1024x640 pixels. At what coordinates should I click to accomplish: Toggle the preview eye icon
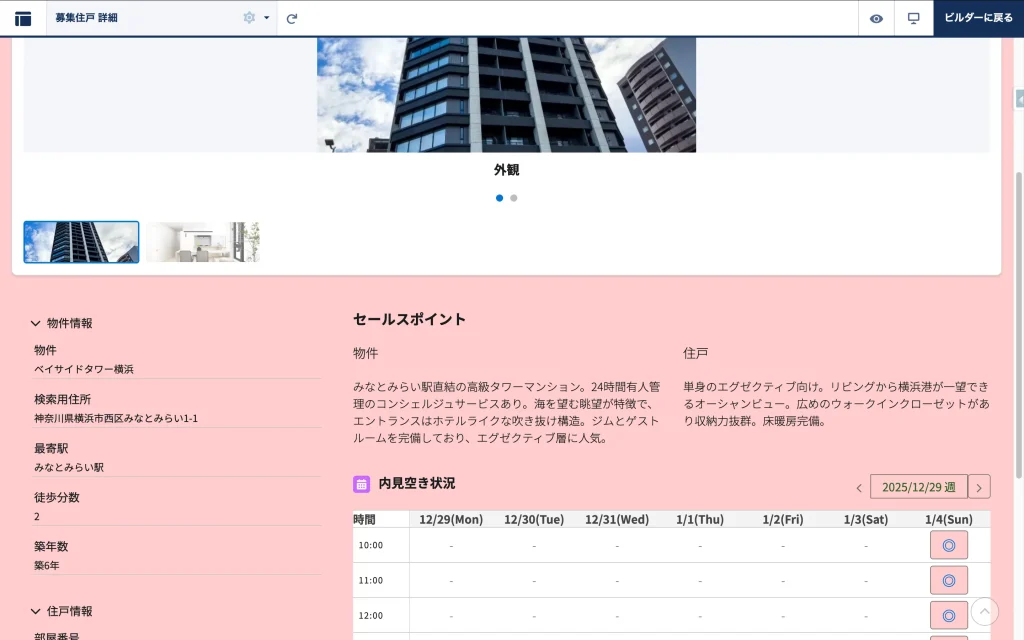click(876, 18)
